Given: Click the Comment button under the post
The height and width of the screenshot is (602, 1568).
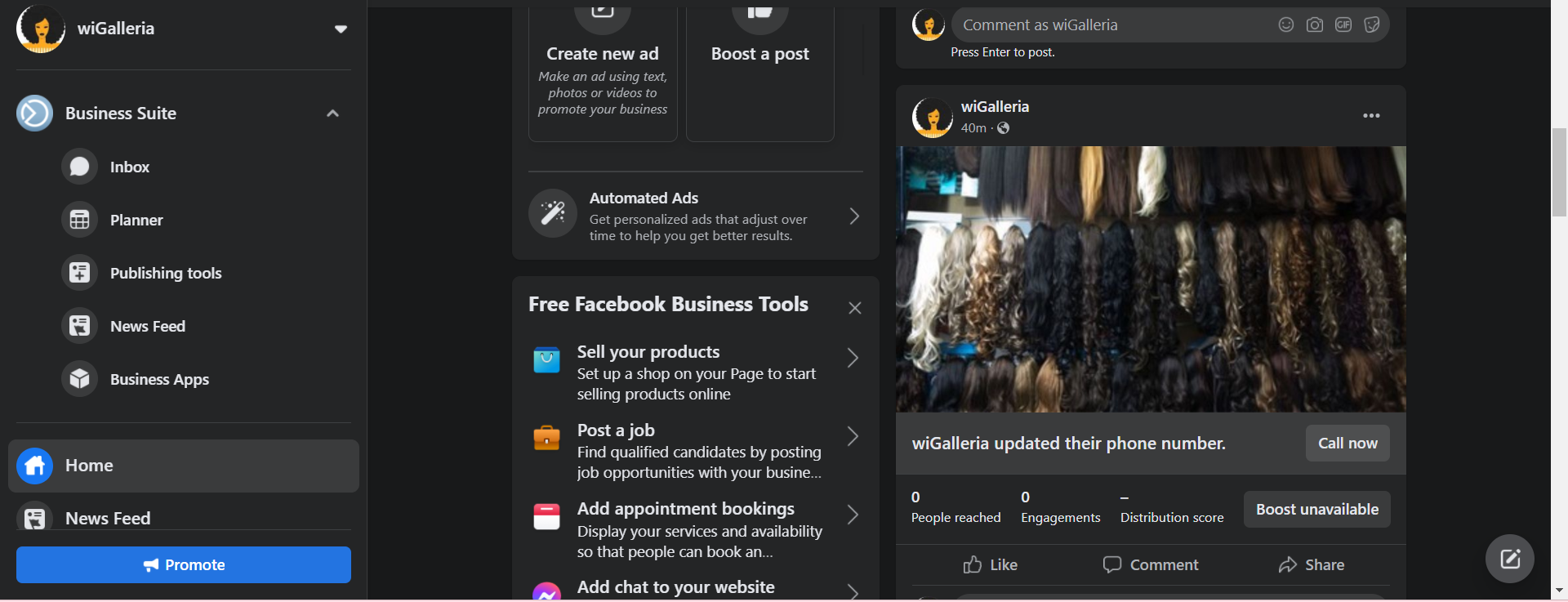Looking at the screenshot, I should [1151, 564].
